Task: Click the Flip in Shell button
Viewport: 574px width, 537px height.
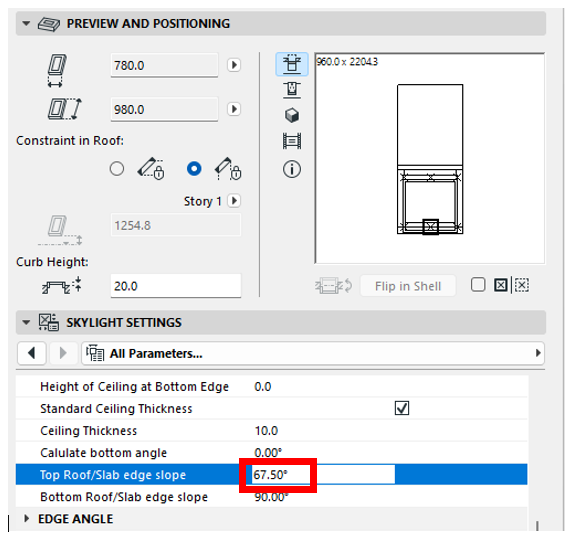Action: (x=408, y=286)
